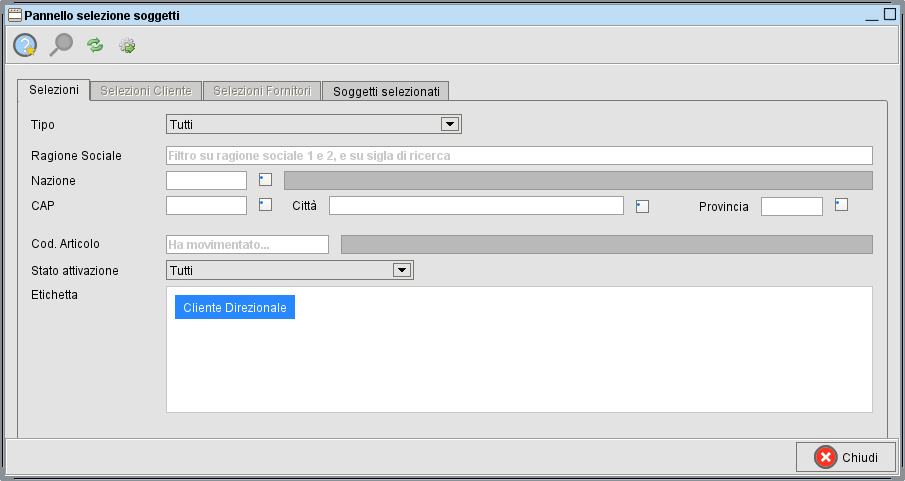The width and height of the screenshot is (905, 481).
Task: Focus the Ragione Sociale filter field
Action: pyautogui.click(x=519, y=156)
